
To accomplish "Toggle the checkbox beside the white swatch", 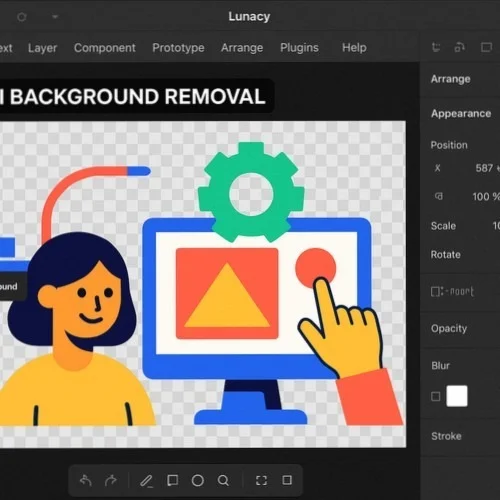I will coord(436,396).
